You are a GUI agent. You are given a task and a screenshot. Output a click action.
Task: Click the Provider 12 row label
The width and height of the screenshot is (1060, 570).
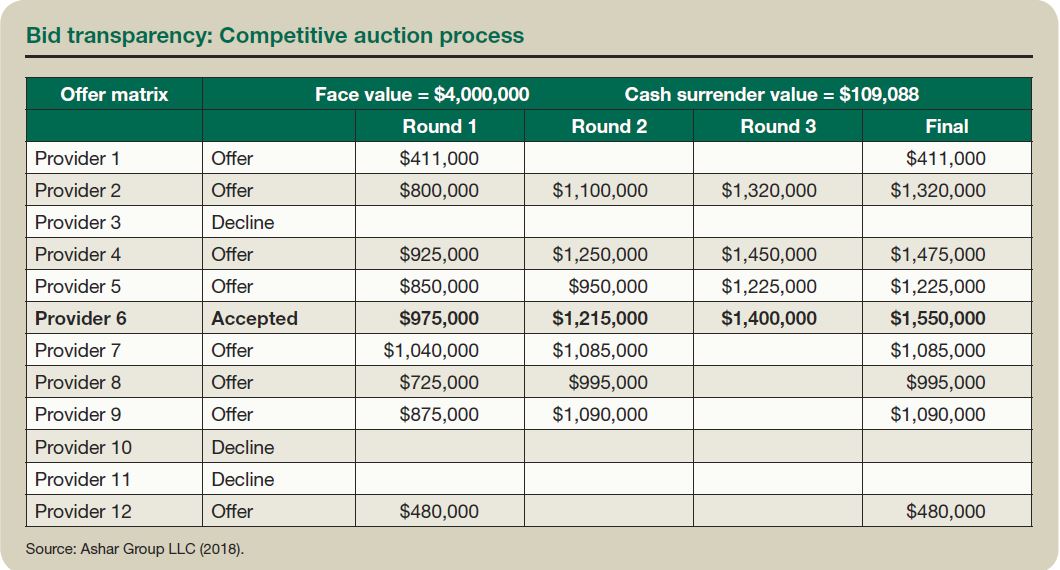click(x=83, y=512)
